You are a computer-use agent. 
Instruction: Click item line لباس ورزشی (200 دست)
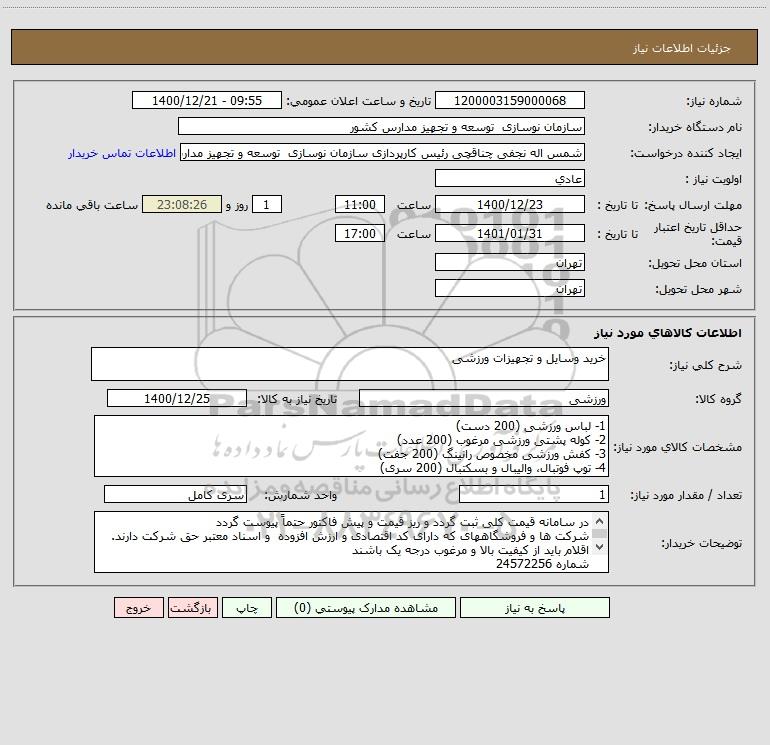coord(531,425)
